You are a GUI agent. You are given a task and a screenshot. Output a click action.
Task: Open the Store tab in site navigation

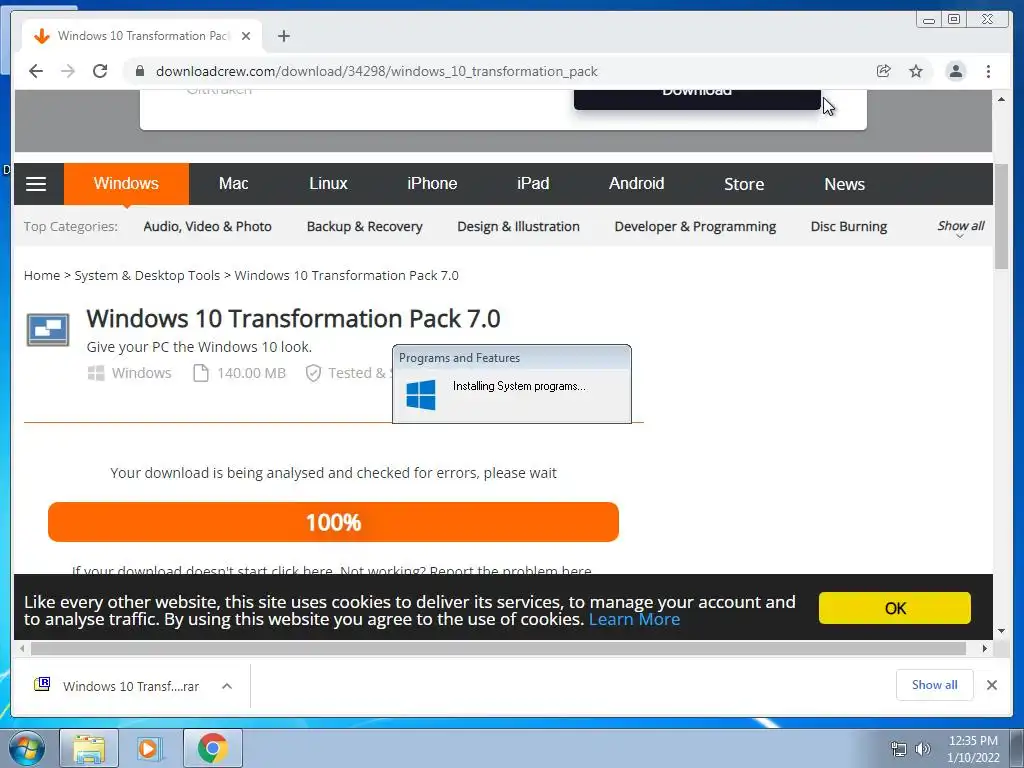click(744, 184)
